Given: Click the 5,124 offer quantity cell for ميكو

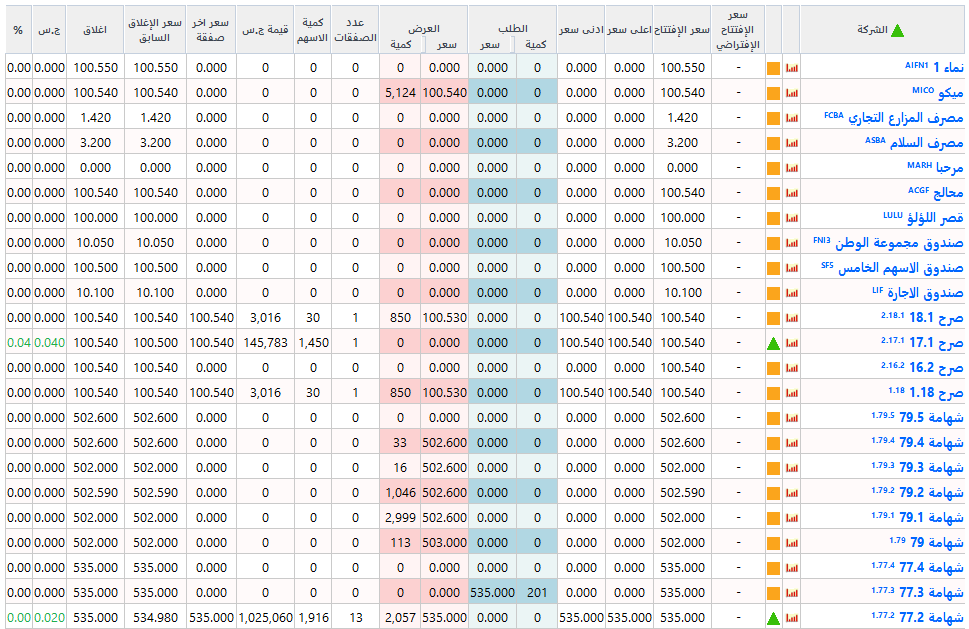Looking at the screenshot, I should tap(400, 93).
